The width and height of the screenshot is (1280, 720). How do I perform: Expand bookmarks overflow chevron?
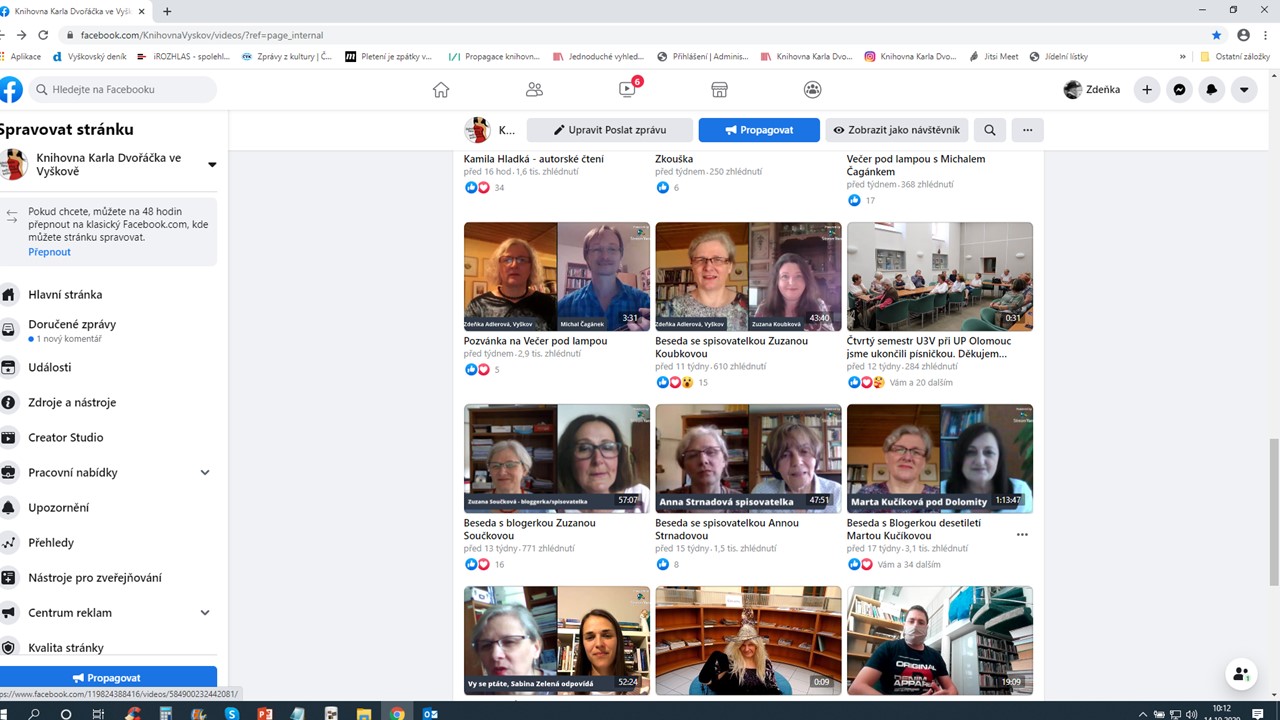point(1183,57)
